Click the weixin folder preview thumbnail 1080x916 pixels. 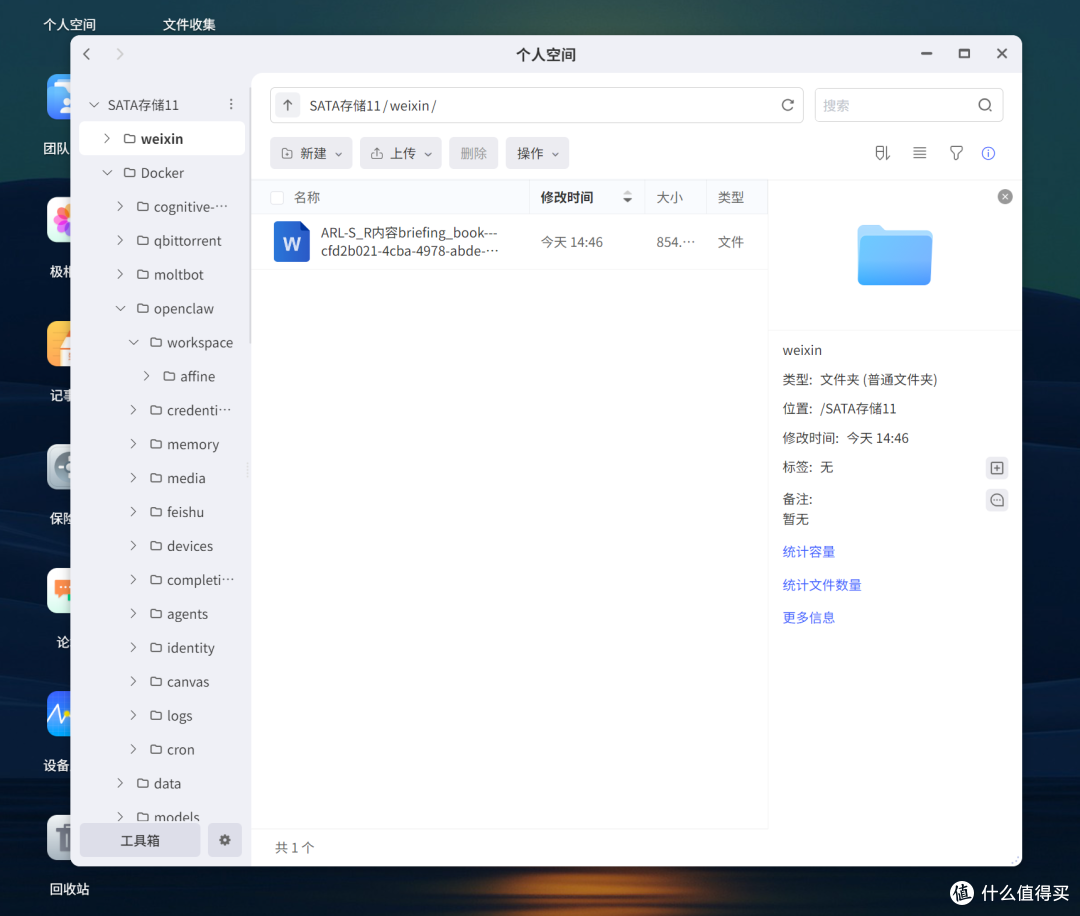click(x=895, y=256)
